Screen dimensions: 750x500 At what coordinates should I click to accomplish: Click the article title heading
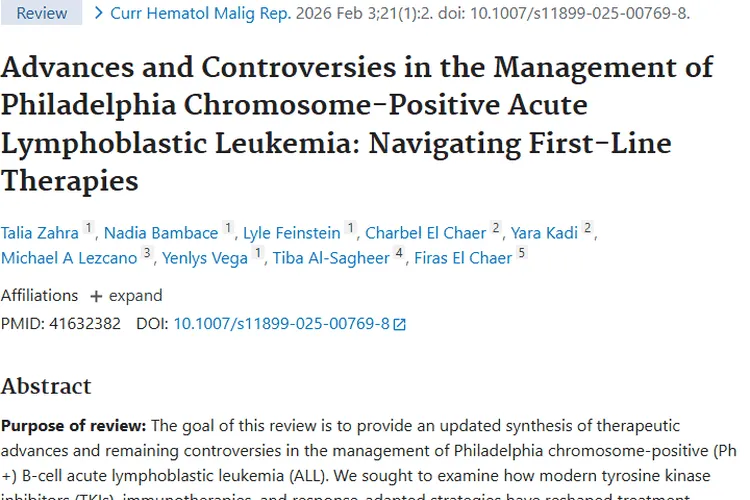tap(357, 124)
